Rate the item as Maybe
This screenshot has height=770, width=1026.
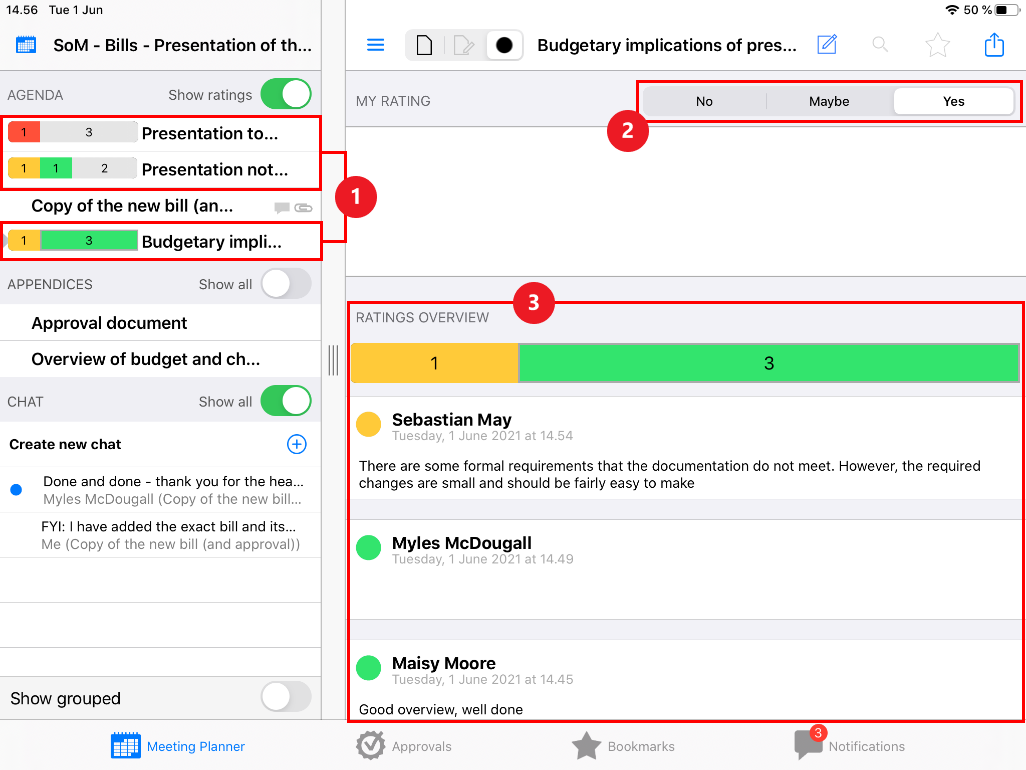(829, 101)
